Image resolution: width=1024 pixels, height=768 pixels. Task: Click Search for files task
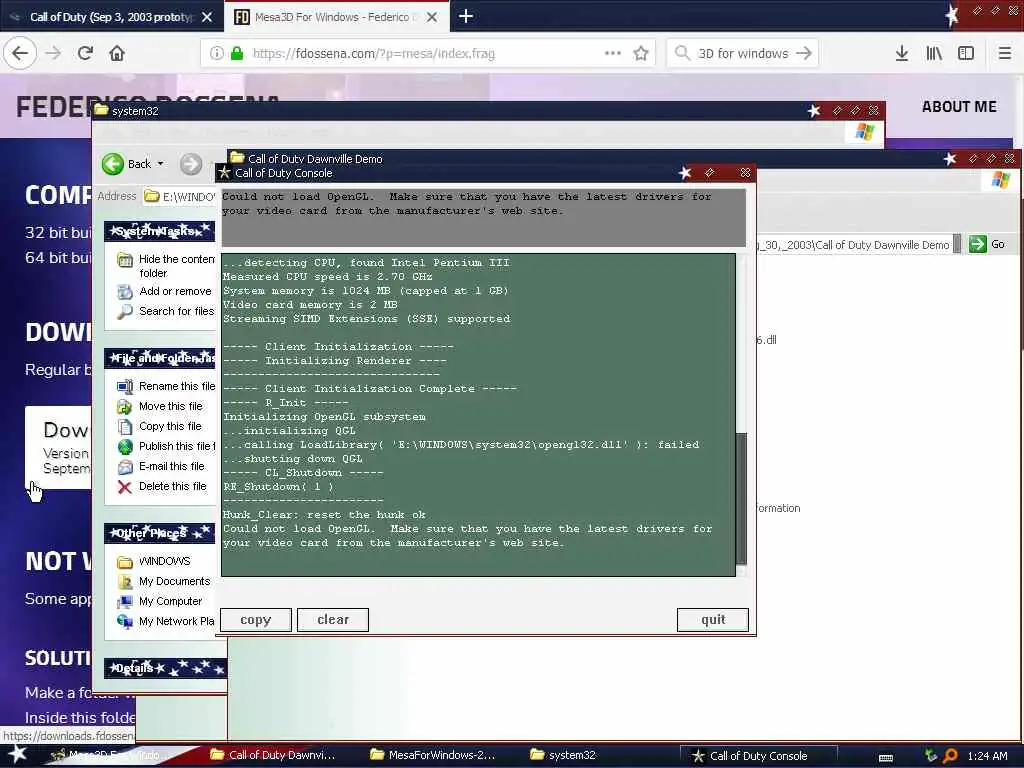(166, 312)
